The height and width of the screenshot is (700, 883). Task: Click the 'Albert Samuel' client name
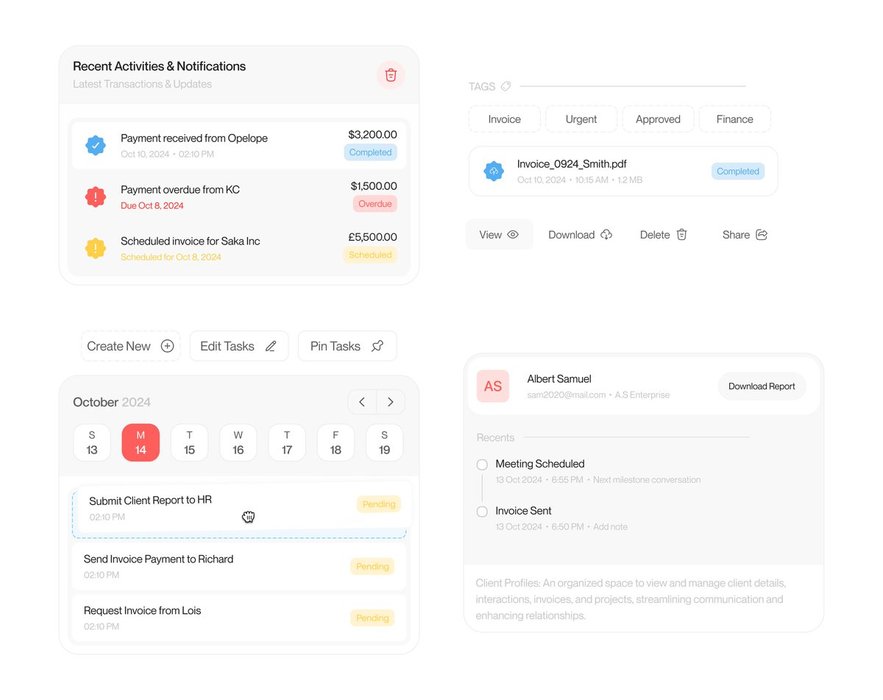tap(559, 379)
